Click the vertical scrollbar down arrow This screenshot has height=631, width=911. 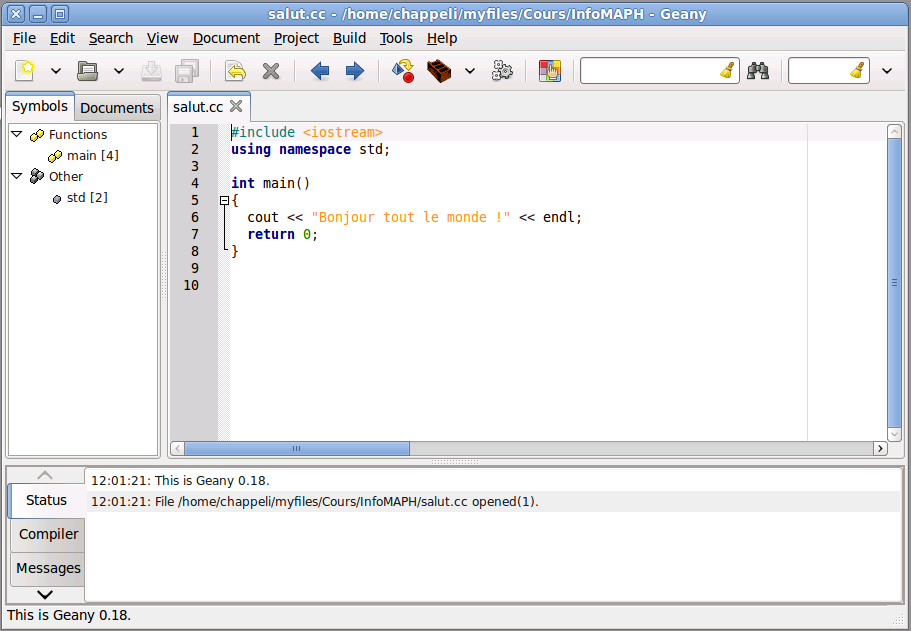point(895,434)
